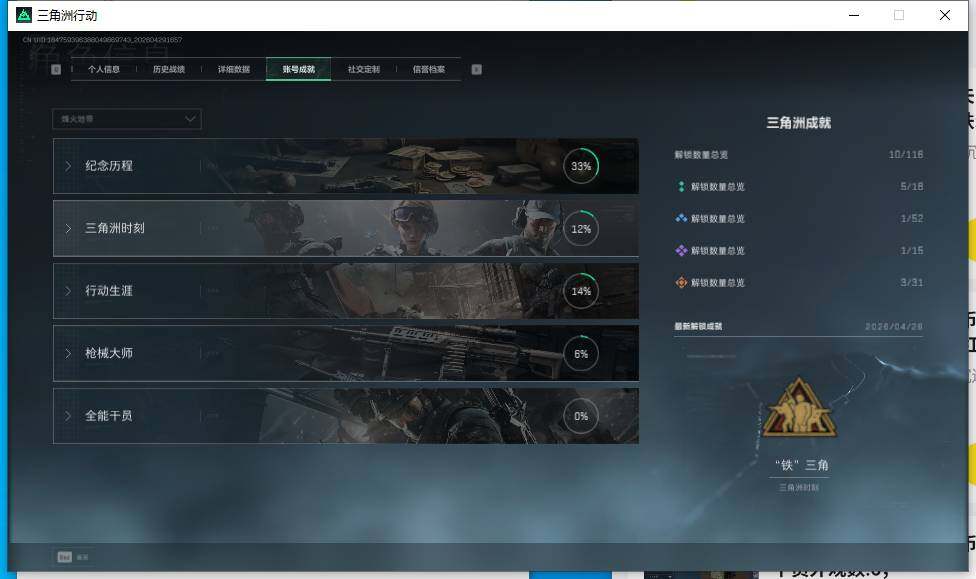
Task: Click the purple rarity icon beside 1/15
Action: [x=681, y=250]
